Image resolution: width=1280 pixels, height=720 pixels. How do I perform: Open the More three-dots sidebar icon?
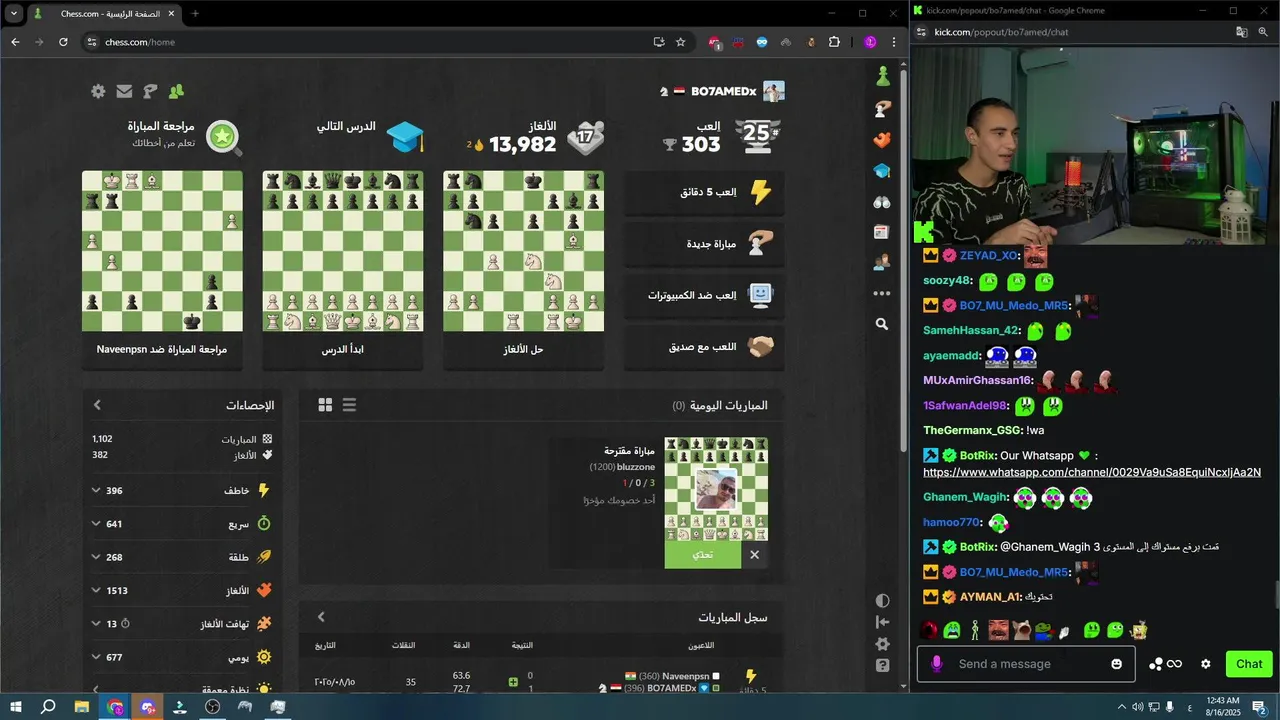[x=882, y=293]
